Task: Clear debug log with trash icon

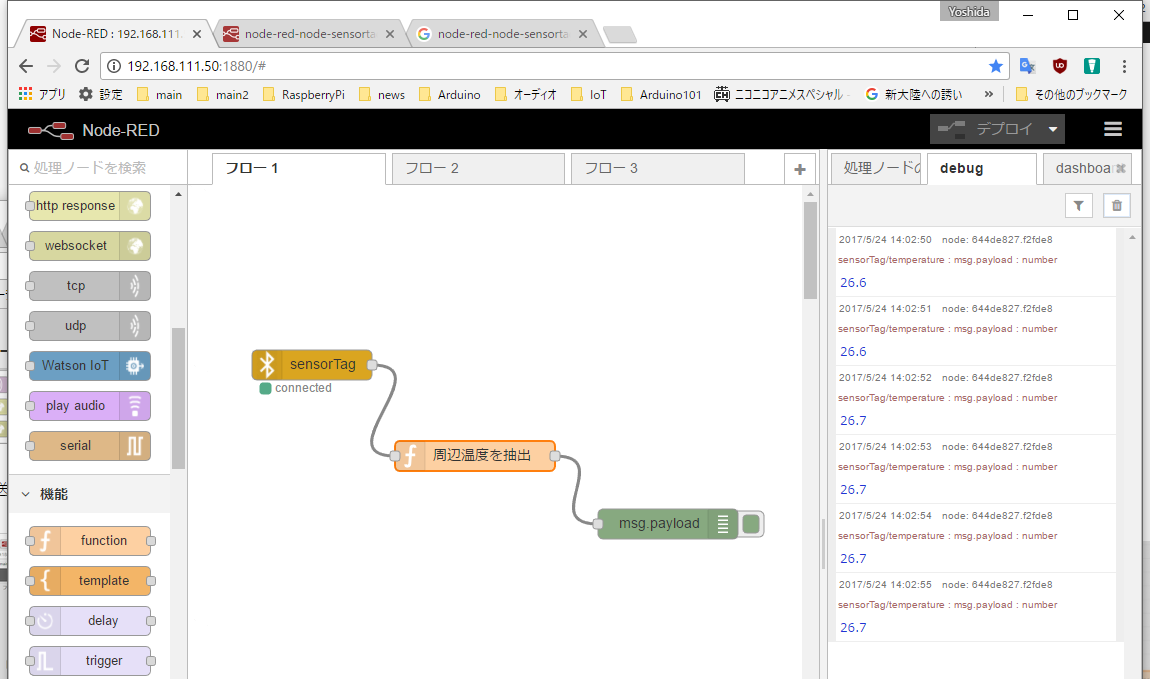Action: pyautogui.click(x=1117, y=205)
